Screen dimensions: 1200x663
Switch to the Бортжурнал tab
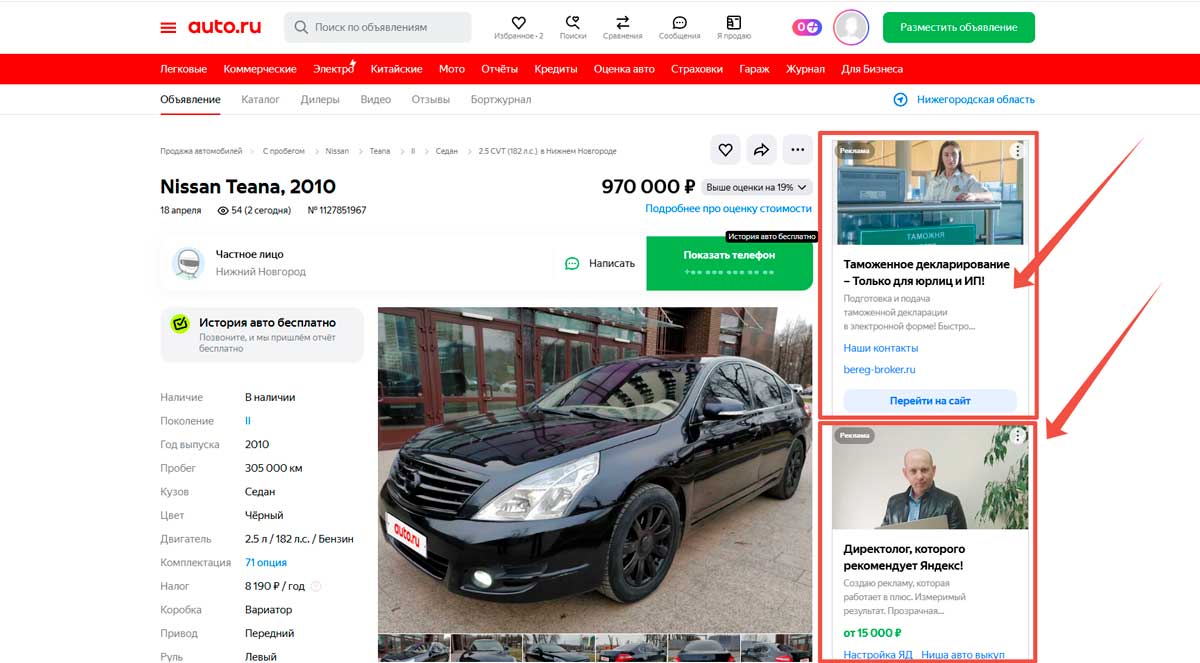pyautogui.click(x=501, y=100)
